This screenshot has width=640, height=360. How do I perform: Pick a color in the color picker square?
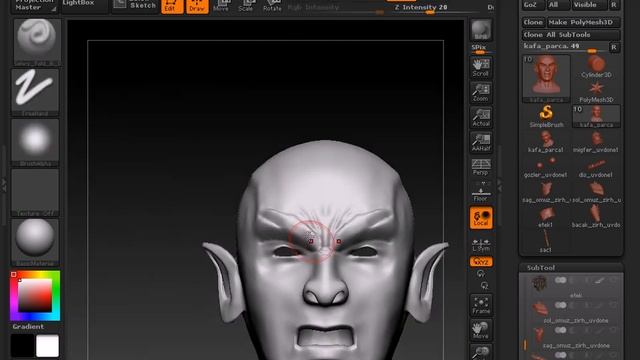pos(35,296)
